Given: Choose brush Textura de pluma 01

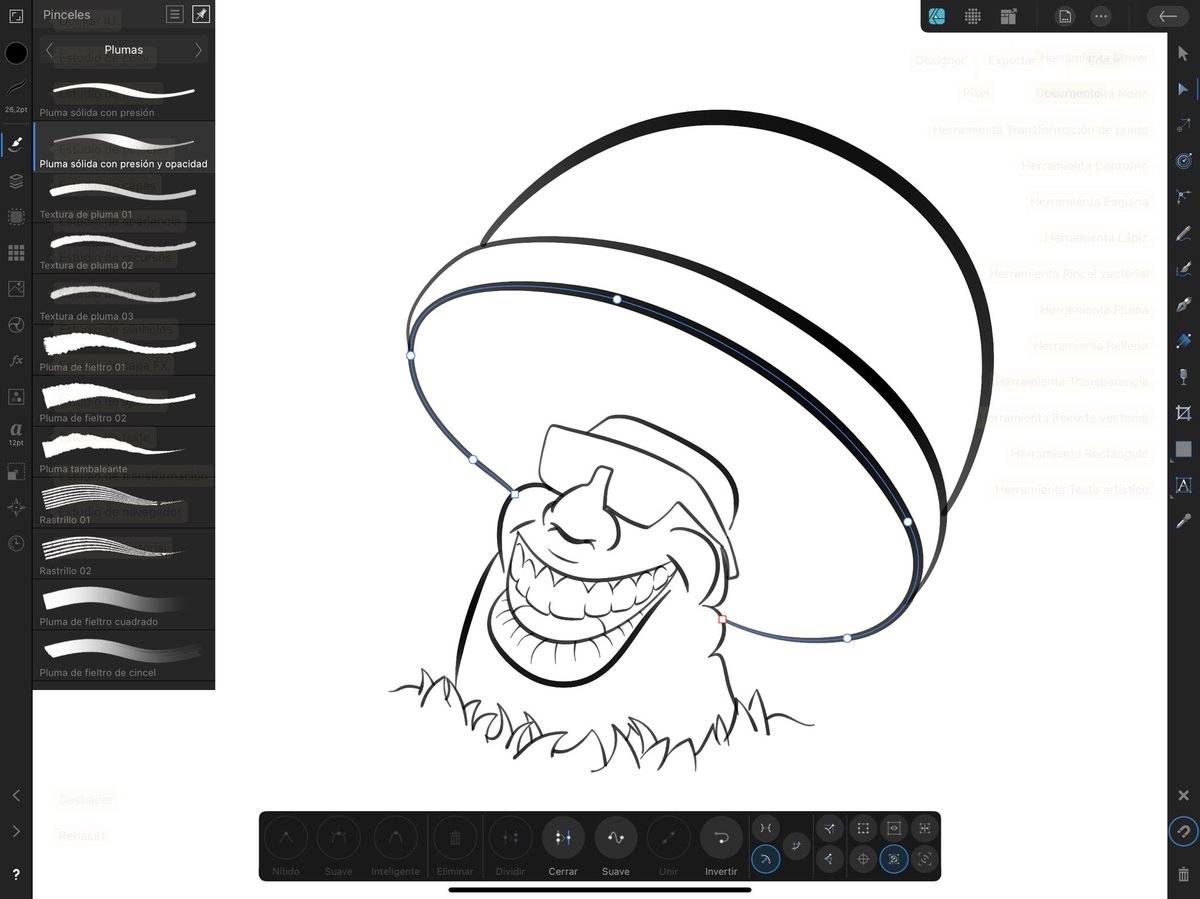Looking at the screenshot, I should tap(124, 198).
